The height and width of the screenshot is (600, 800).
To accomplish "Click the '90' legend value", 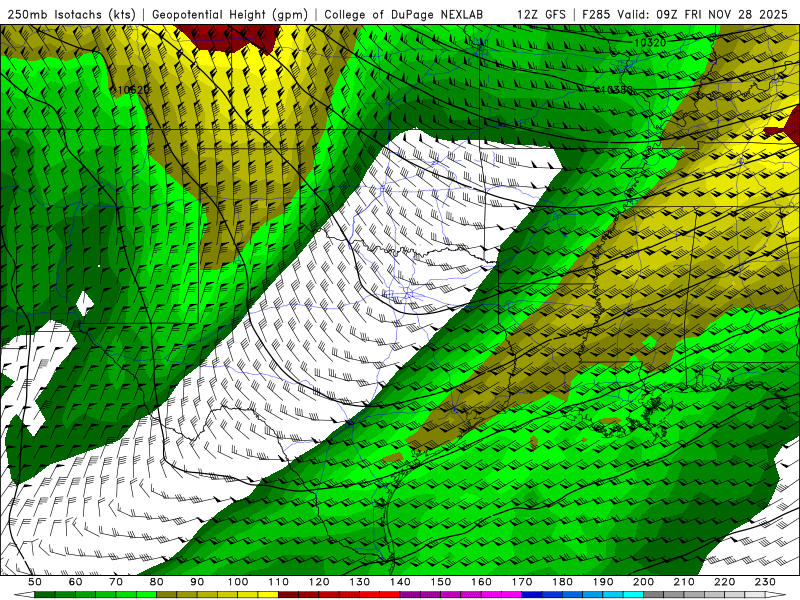I will 197,582.
